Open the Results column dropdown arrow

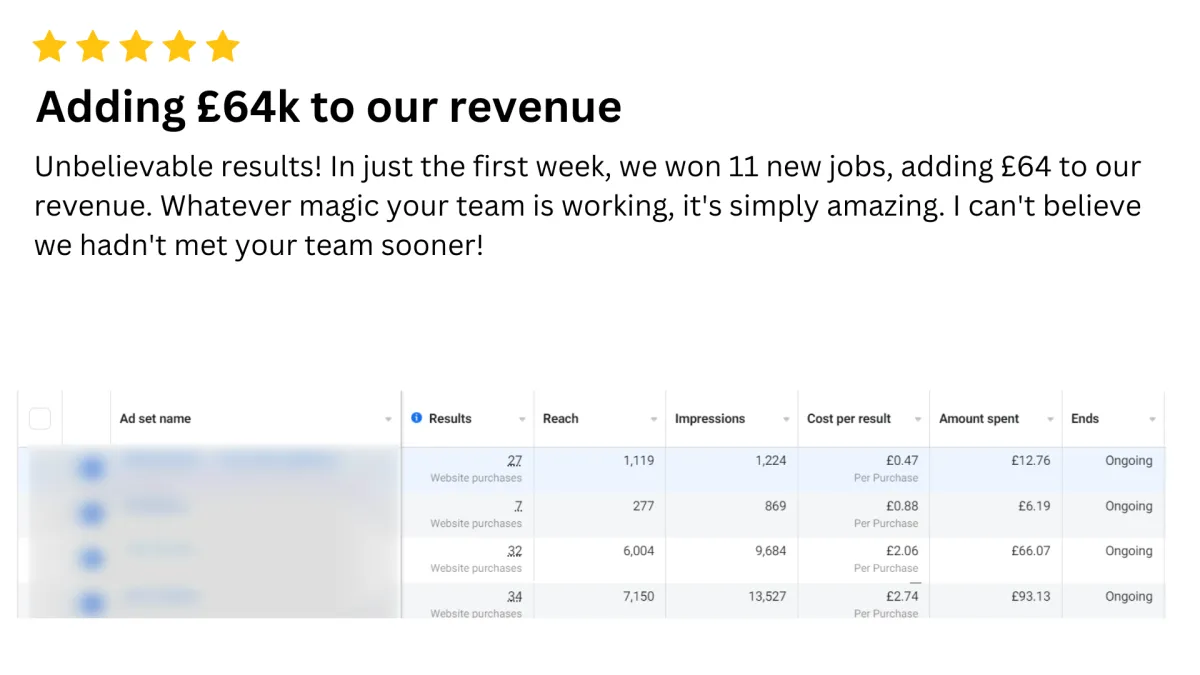[x=522, y=420]
